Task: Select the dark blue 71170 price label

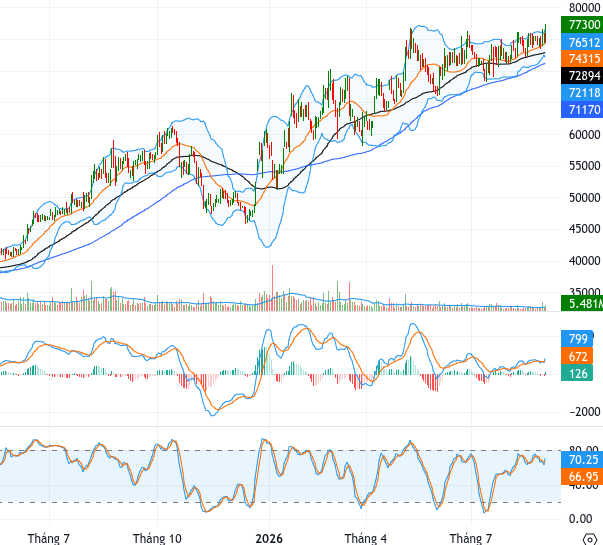Action: pos(582,110)
